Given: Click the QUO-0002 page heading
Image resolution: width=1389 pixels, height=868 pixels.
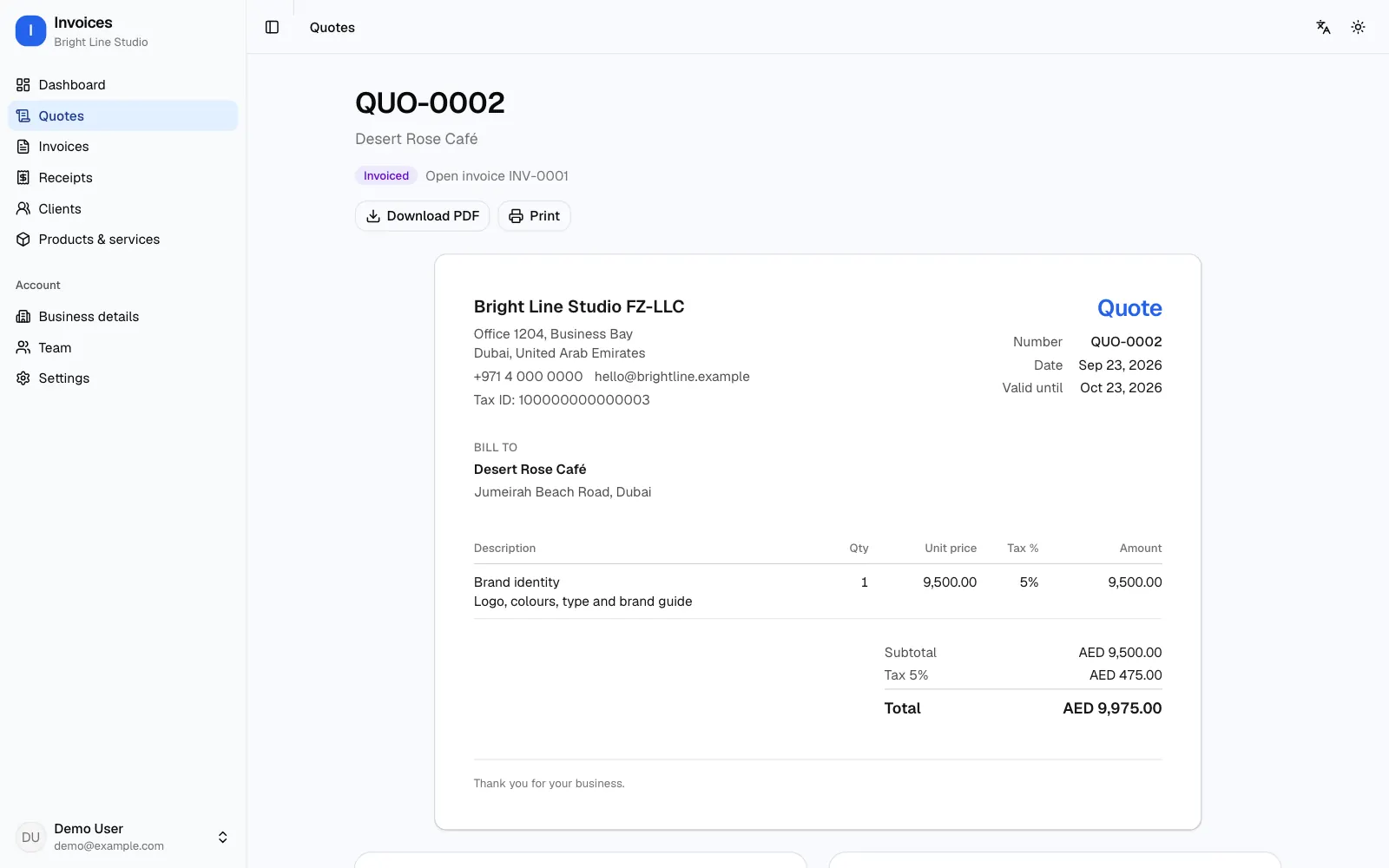Looking at the screenshot, I should [430, 103].
